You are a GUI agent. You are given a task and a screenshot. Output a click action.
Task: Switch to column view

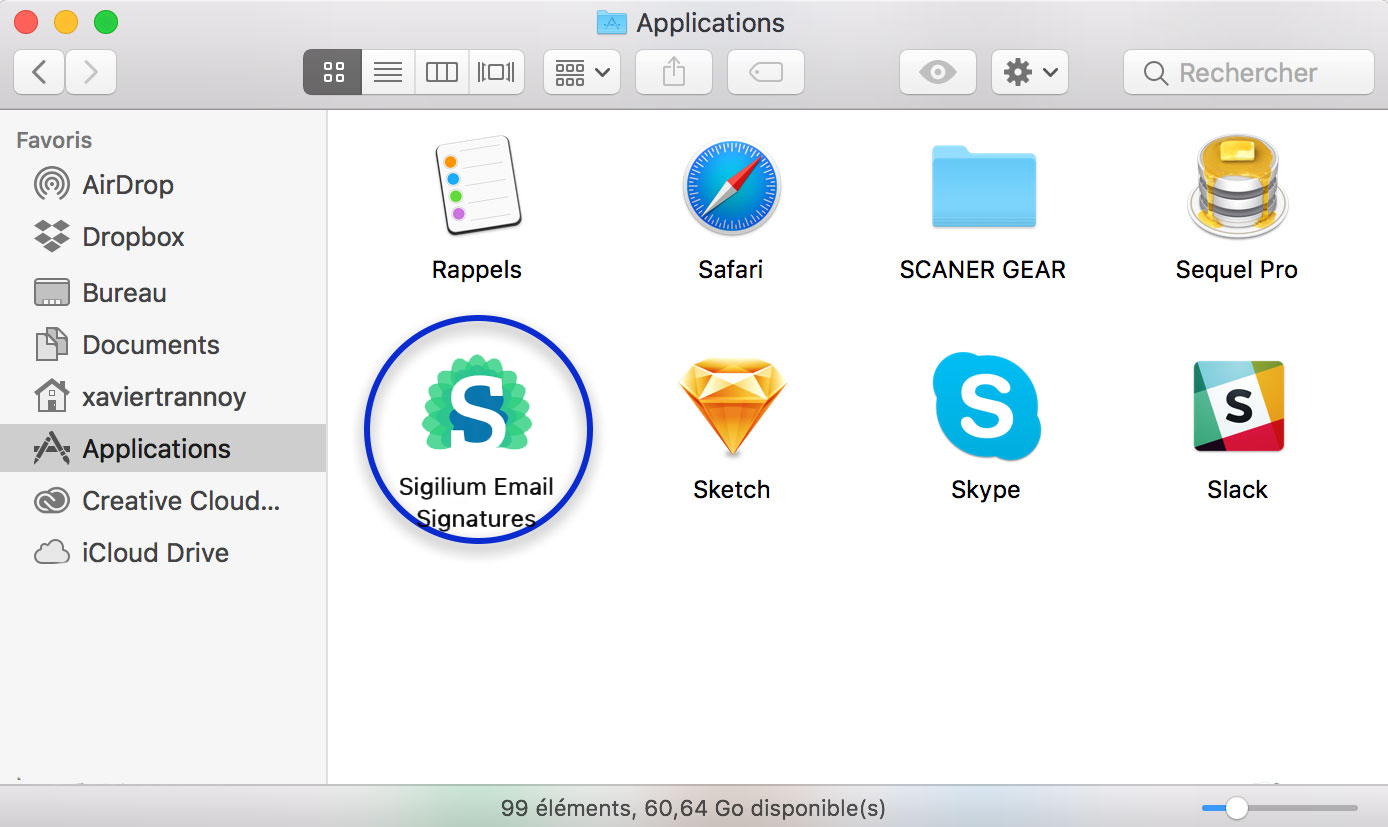pyautogui.click(x=442, y=72)
